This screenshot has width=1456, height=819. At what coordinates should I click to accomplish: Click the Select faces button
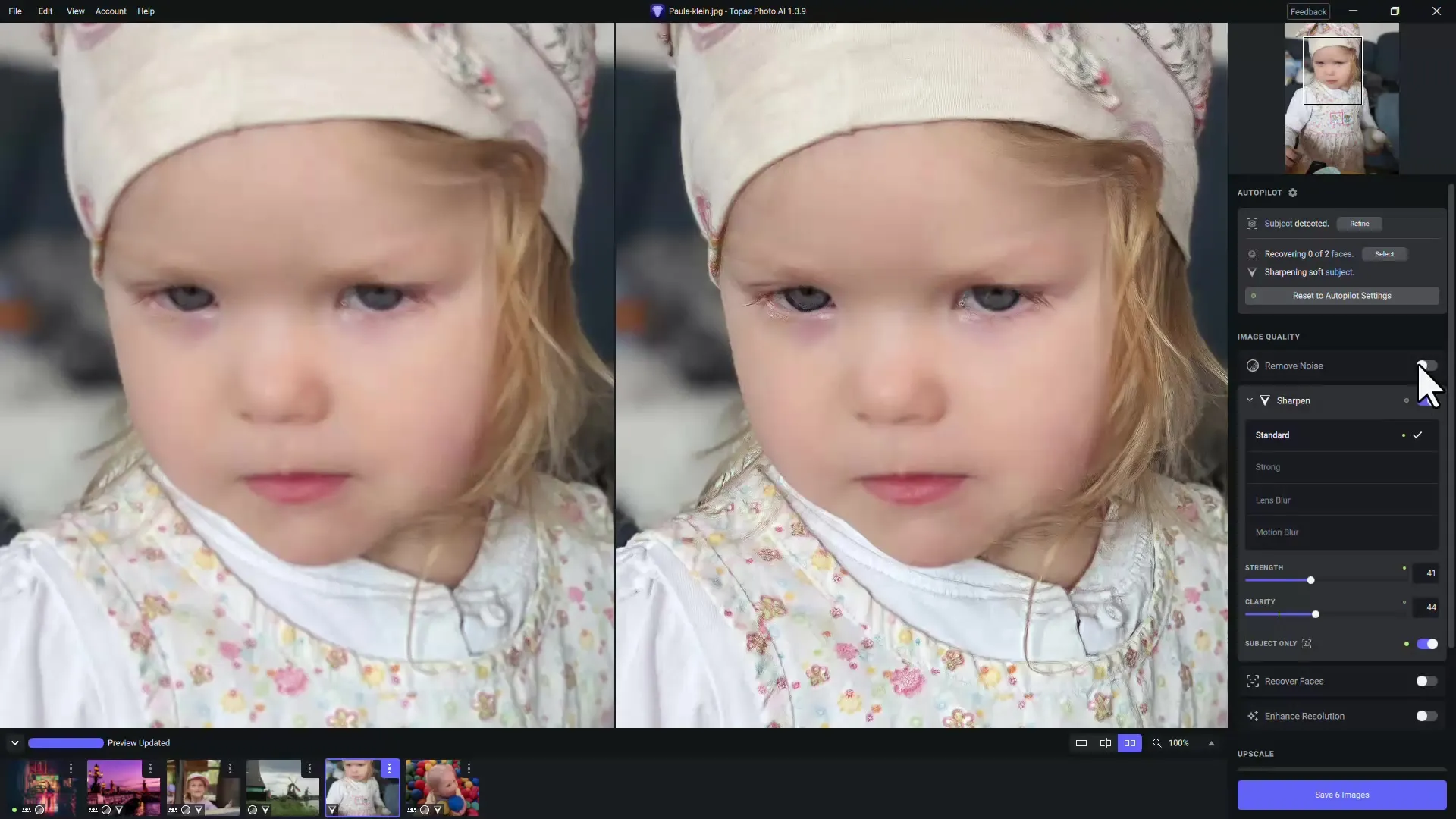1385,253
